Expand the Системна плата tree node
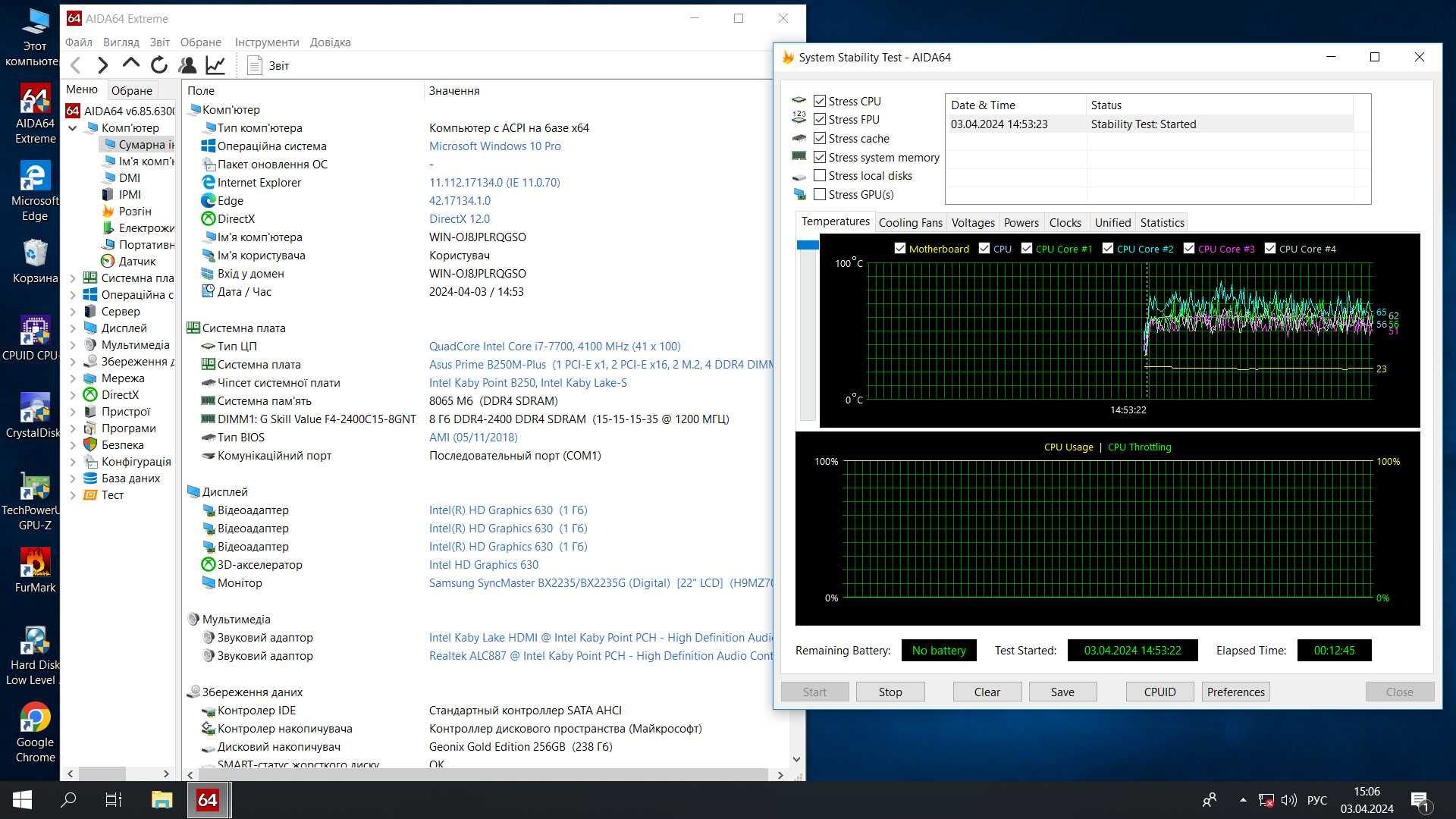Screen dimensions: 1456x819 point(73,278)
